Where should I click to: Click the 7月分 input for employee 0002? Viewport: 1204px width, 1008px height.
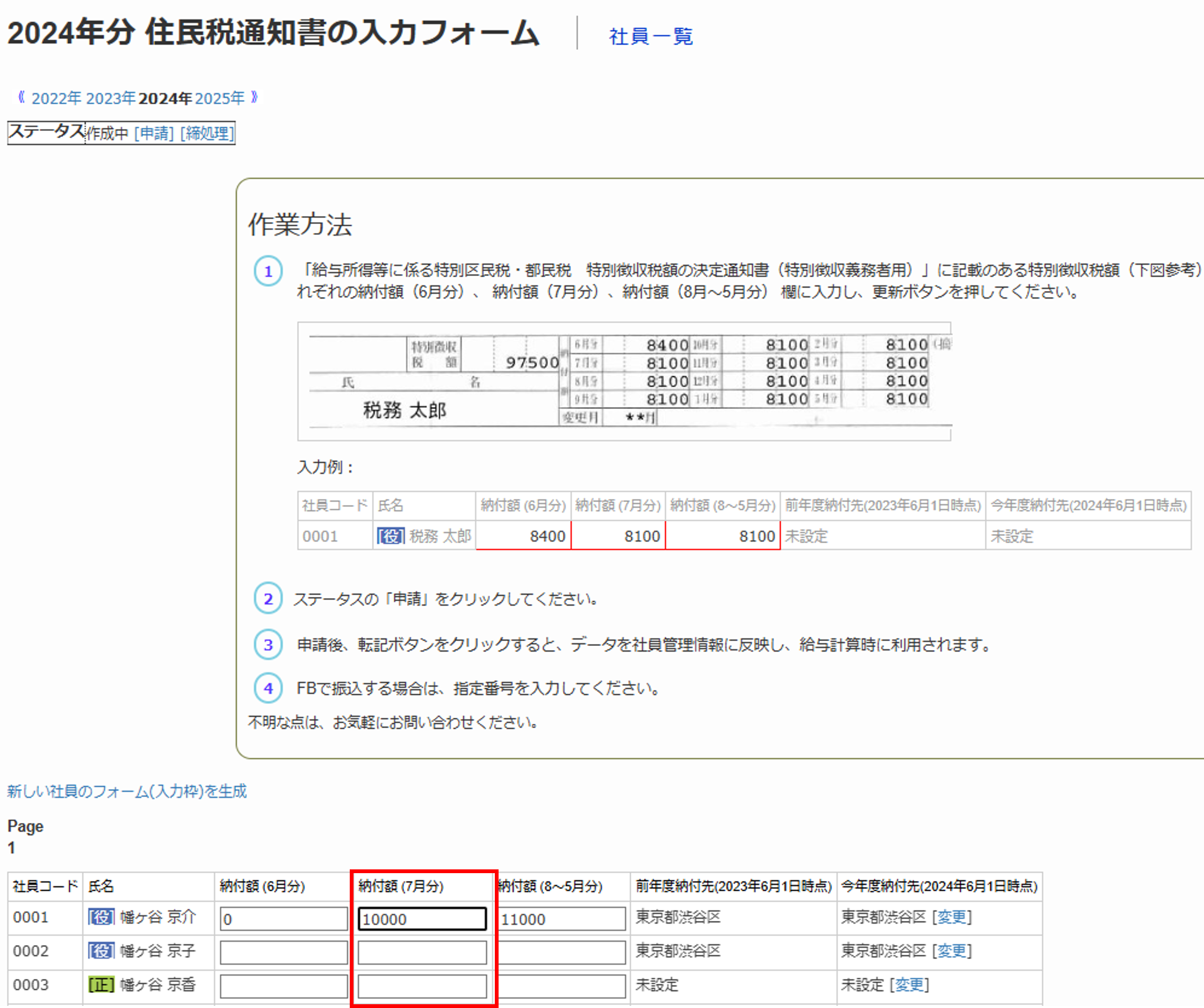pyautogui.click(x=422, y=953)
